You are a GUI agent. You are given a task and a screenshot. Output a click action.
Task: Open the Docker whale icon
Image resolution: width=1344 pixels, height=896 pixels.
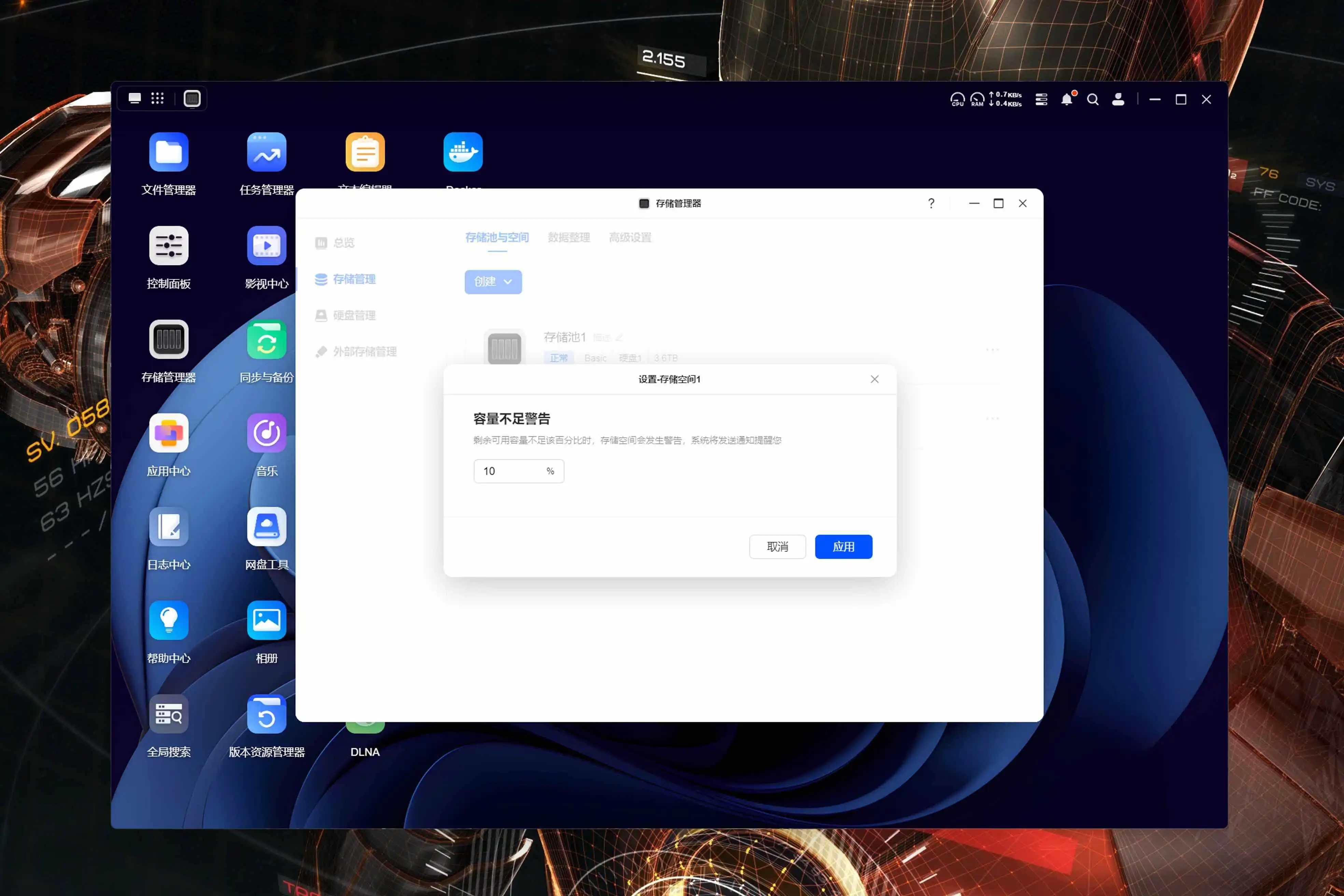pyautogui.click(x=463, y=152)
